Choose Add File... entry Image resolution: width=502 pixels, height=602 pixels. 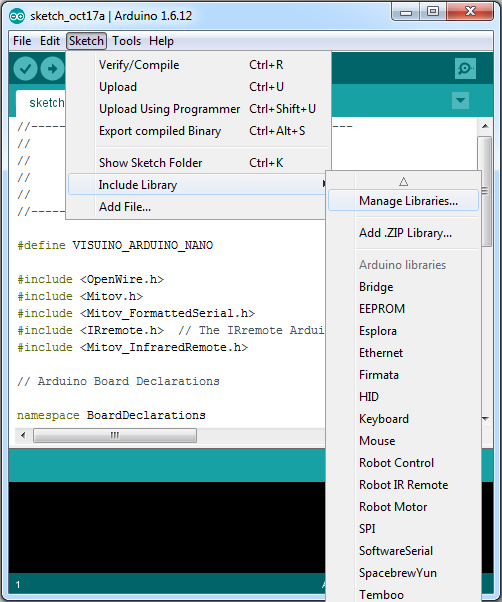(x=197, y=207)
